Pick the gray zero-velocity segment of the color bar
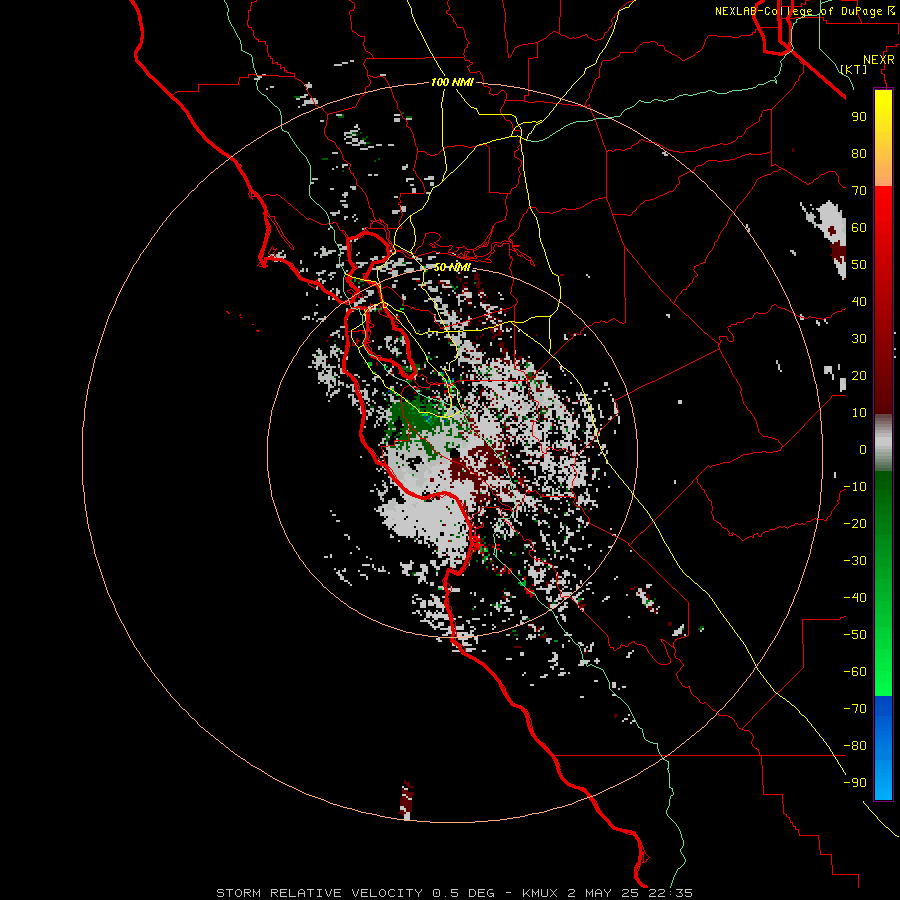900x900 pixels. pyautogui.click(x=883, y=443)
